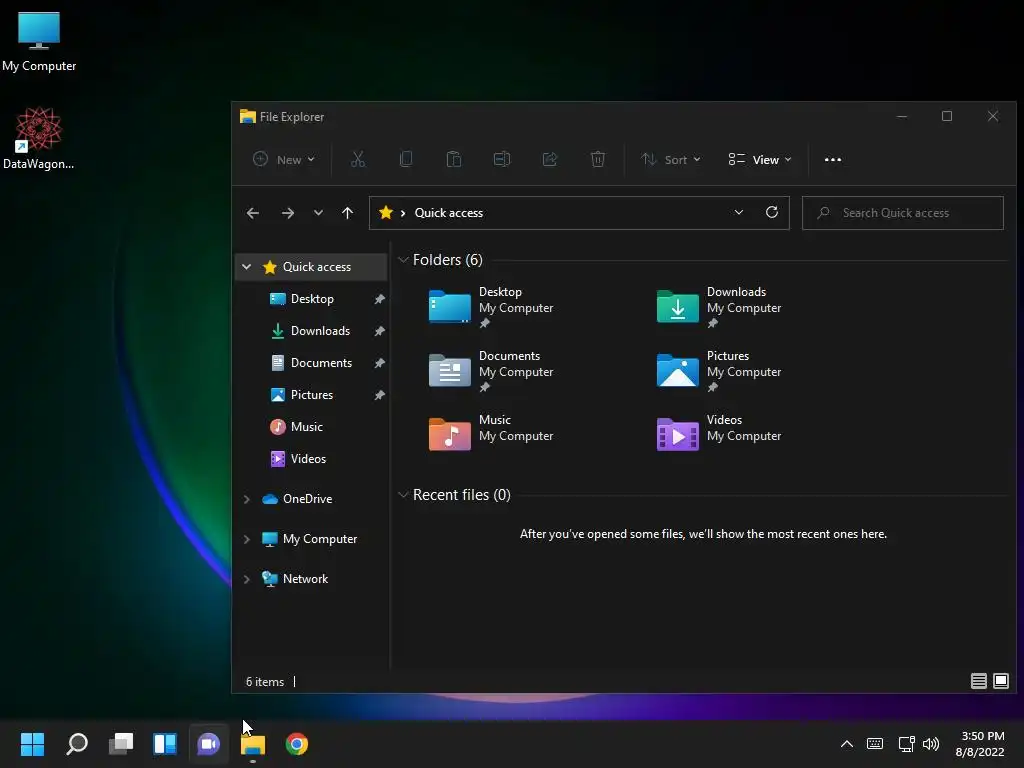Go forward with the right arrow
Image resolution: width=1024 pixels, height=768 pixels.
pos(287,213)
